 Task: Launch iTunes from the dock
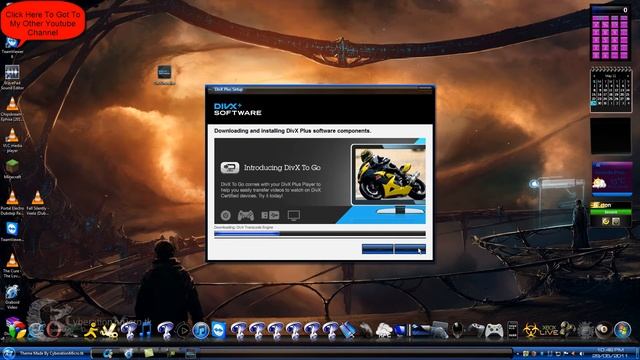coord(200,330)
